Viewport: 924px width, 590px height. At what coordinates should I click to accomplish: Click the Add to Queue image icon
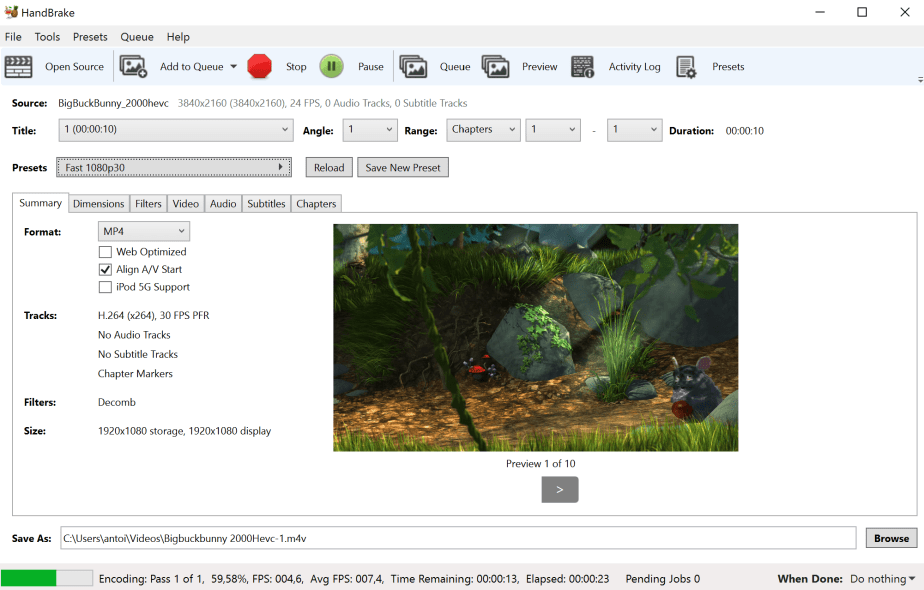pos(133,67)
